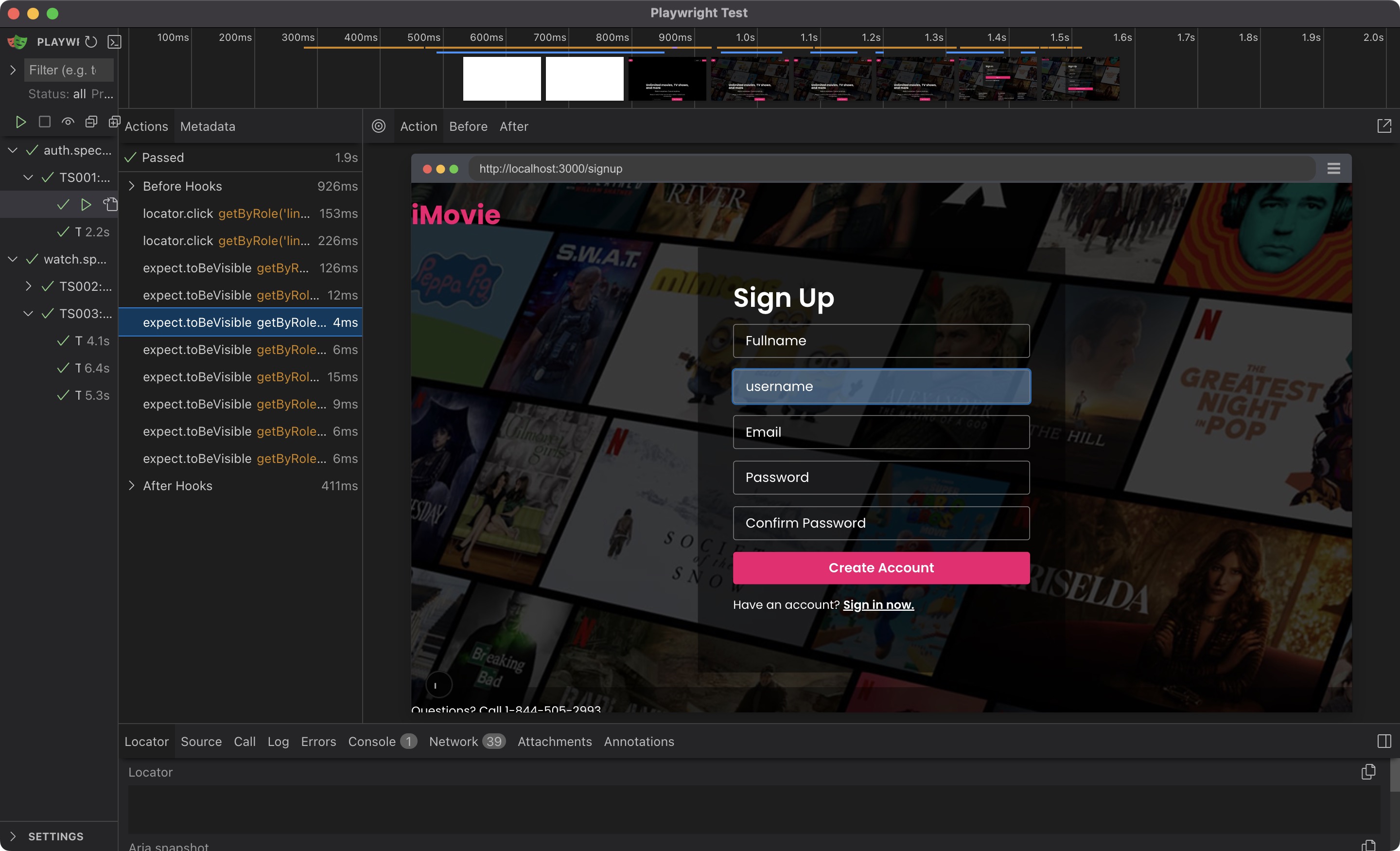Click the iMovie logo in snapshot

pyautogui.click(x=455, y=214)
